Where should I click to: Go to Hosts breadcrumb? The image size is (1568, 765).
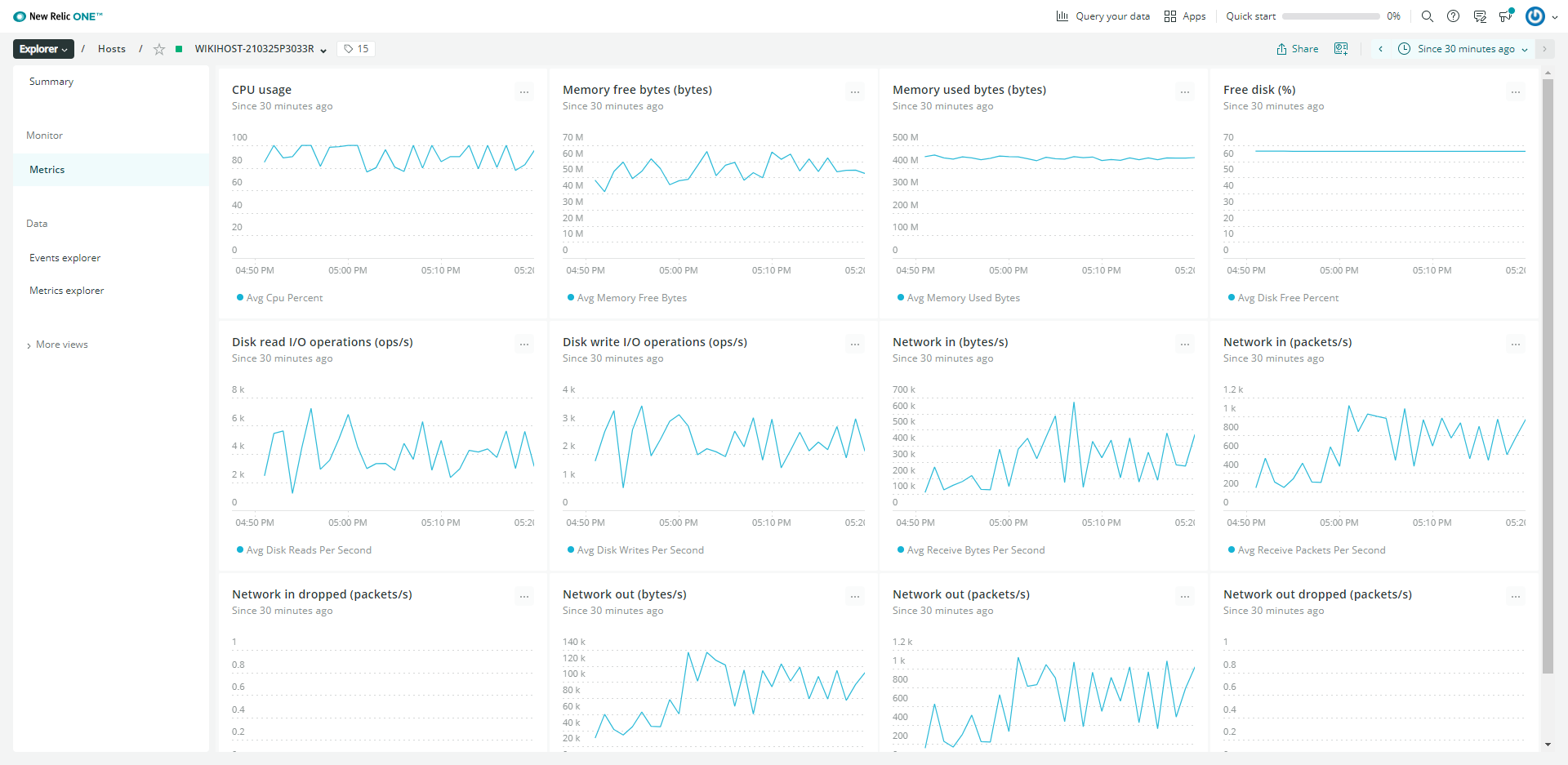112,49
